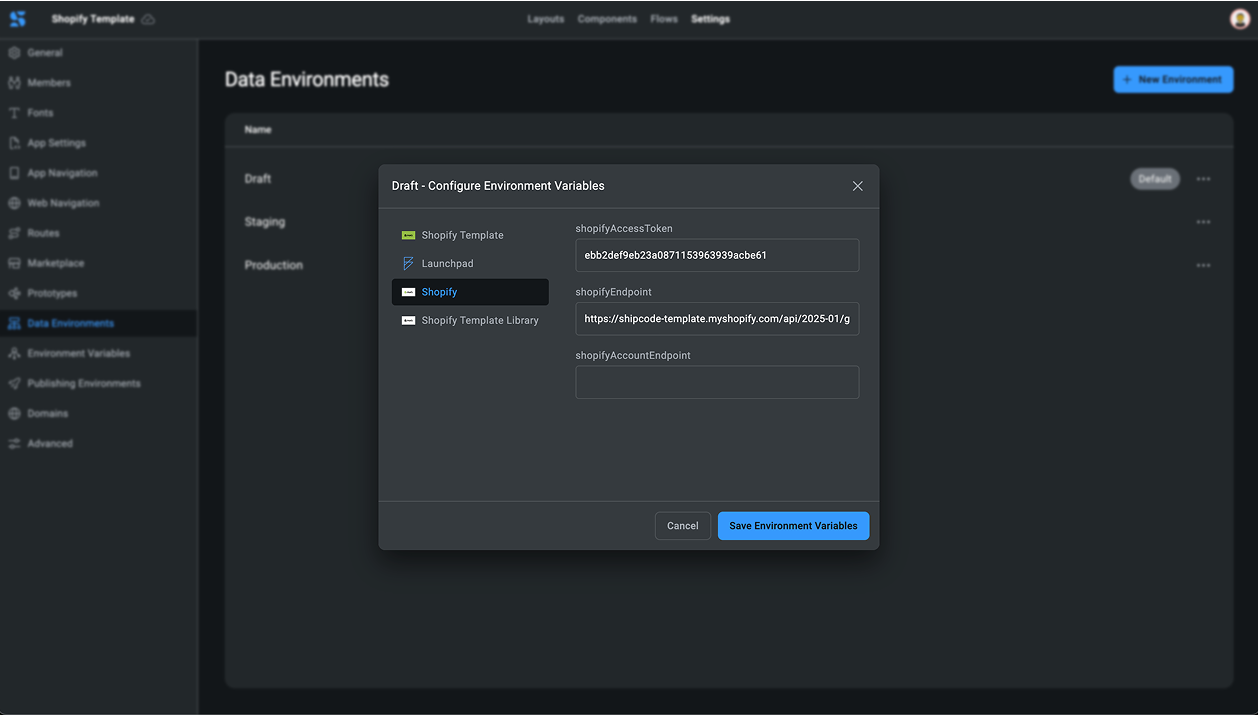Switch to the Settings tab
Image resolution: width=1258 pixels, height=715 pixels.
tap(710, 19)
